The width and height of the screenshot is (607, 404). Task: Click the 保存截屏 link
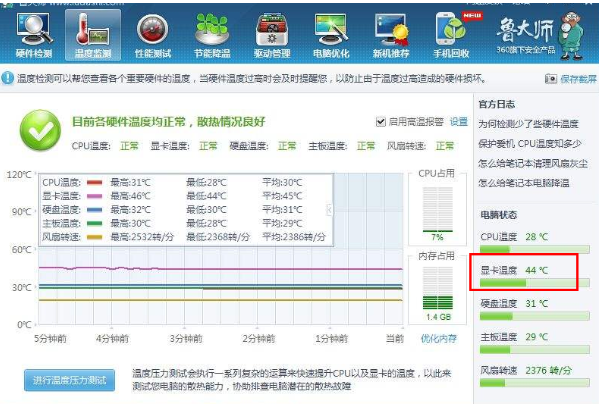coord(578,79)
